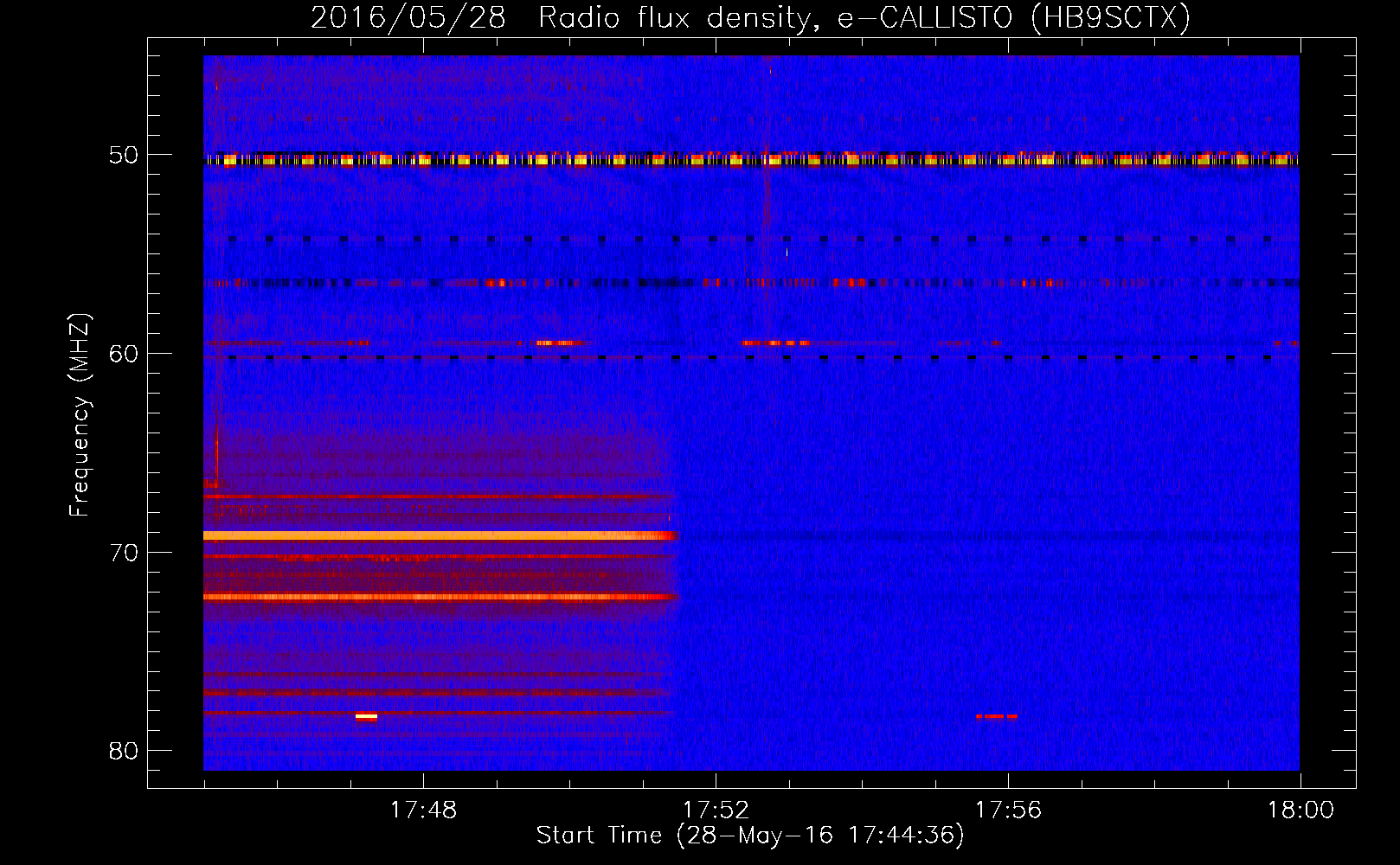Image resolution: width=1400 pixels, height=865 pixels.
Task: Click the 'Frequency (MHZ)' axis title
Action: tap(80, 415)
